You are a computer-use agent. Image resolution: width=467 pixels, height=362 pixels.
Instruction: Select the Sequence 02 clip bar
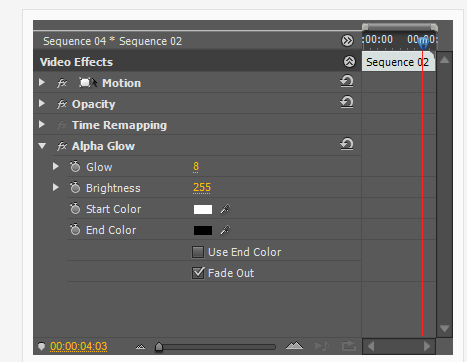pos(398,62)
